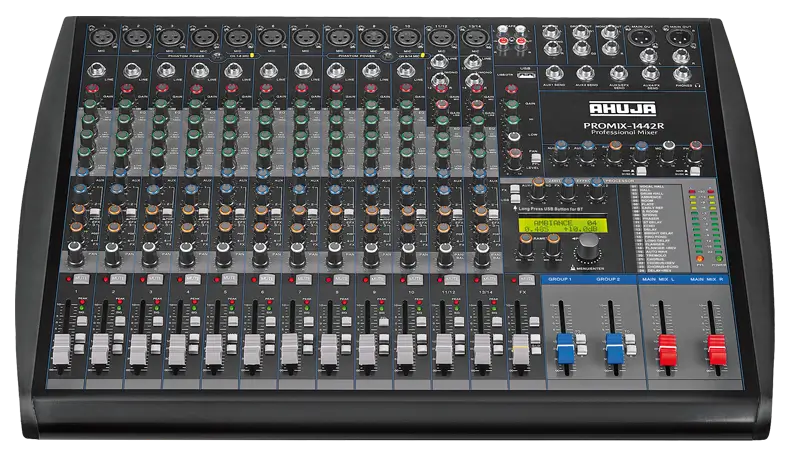Click the channel 6 LINE jack
Screen dimensions: 800x469
tap(268, 70)
